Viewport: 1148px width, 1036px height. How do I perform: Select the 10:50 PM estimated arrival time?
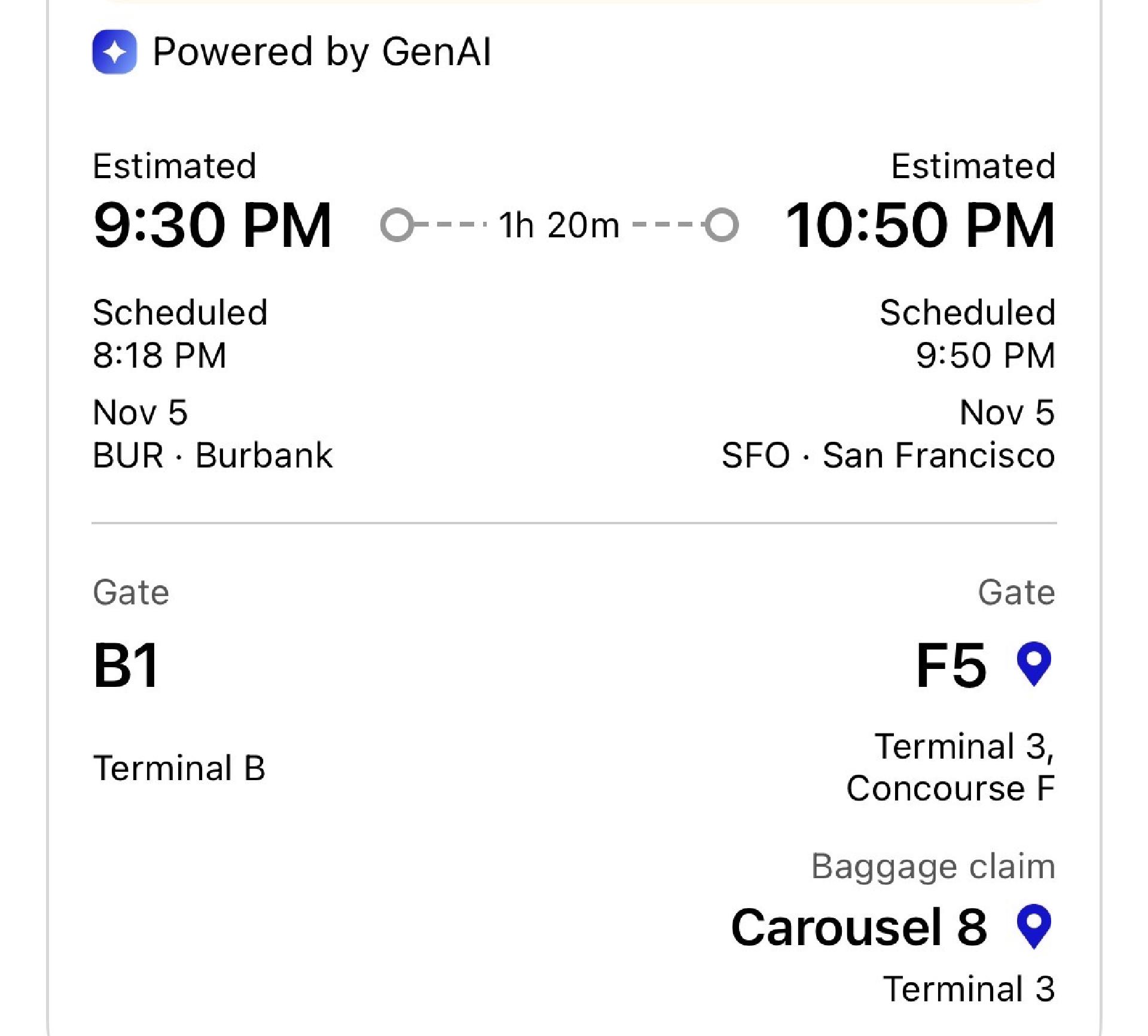pos(920,225)
